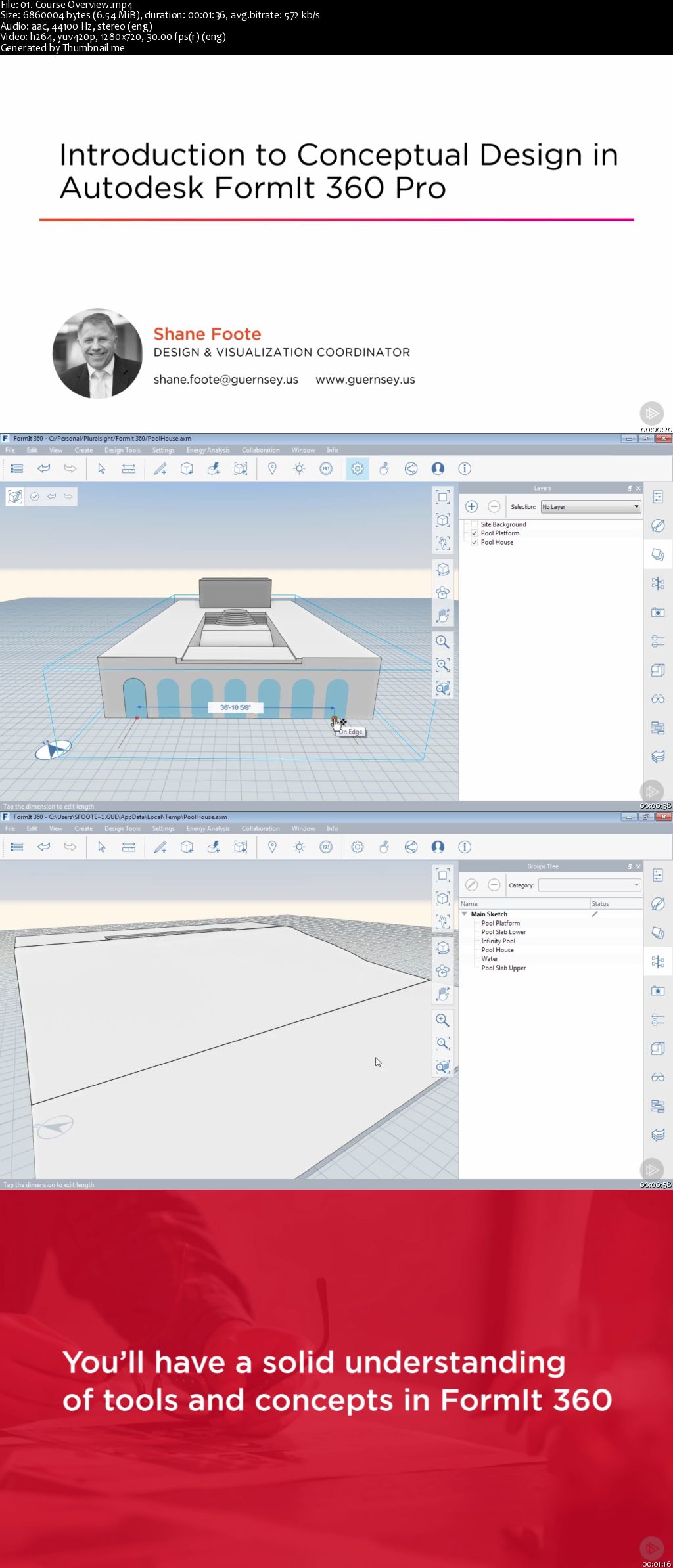Click the highlighted Settings gear in Layers-panel frame
The image size is (673, 1568).
pyautogui.click(x=358, y=468)
